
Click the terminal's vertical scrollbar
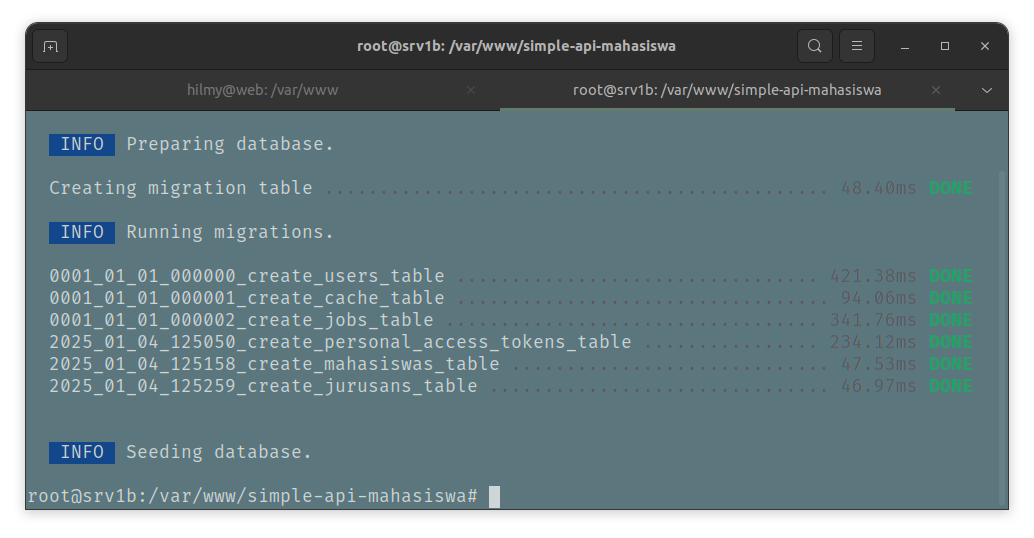(1002, 339)
